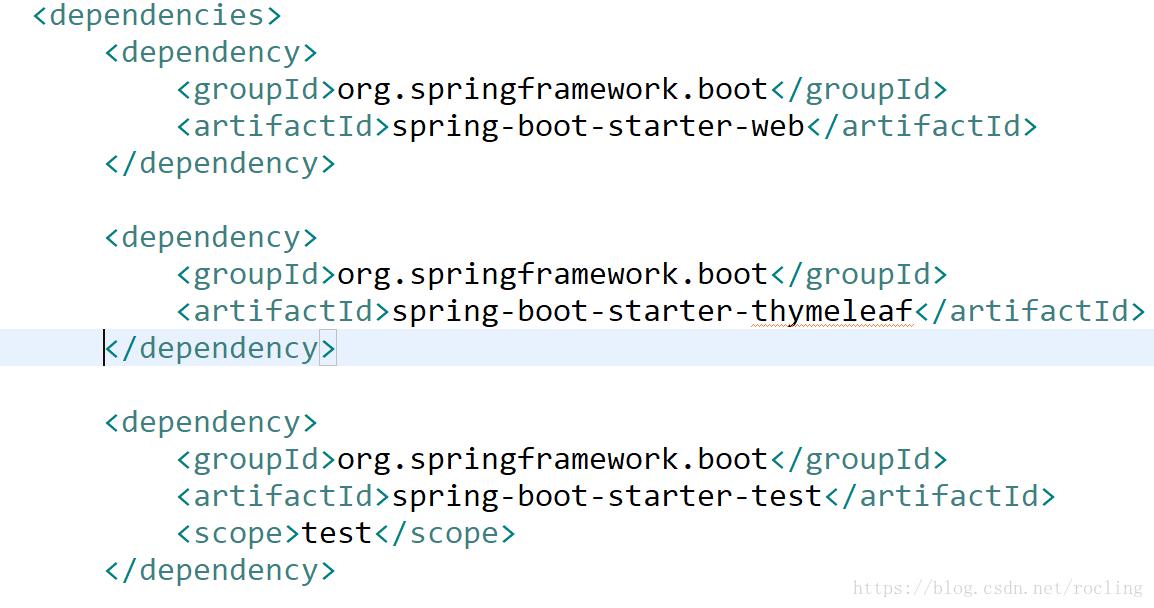Click the last closing dependency tag below scope
The height and width of the screenshot is (608, 1154).
tap(221, 570)
